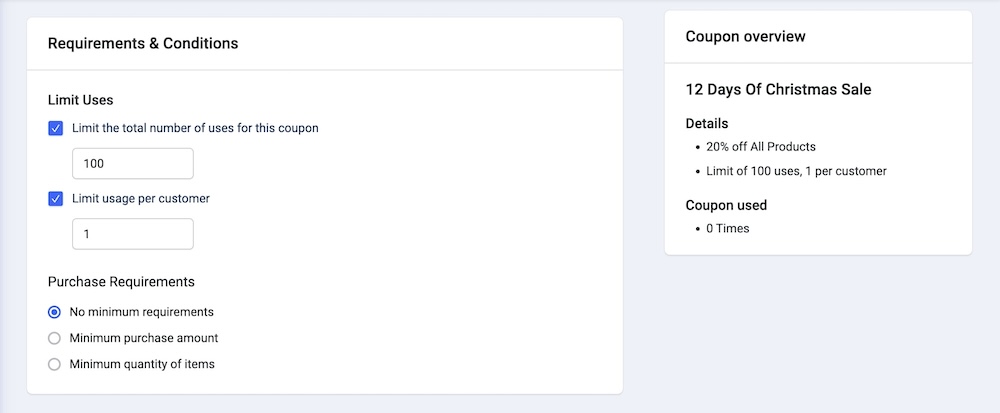The width and height of the screenshot is (1000, 413).
Task: Select the No minimum requirements radio button
Action: [x=55, y=312]
